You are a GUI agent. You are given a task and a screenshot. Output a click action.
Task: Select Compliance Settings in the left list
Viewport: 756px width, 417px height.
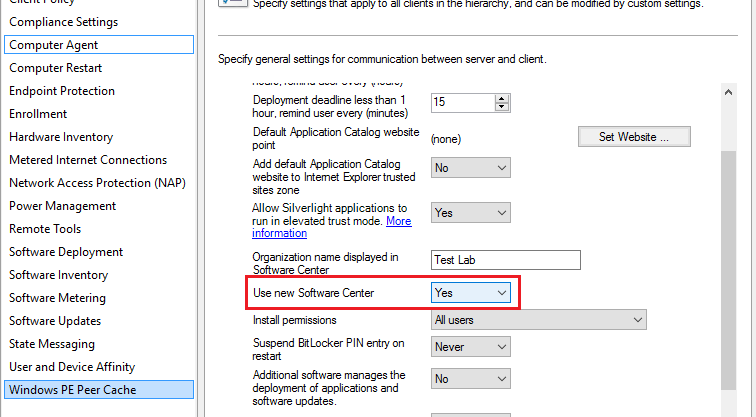(x=63, y=22)
